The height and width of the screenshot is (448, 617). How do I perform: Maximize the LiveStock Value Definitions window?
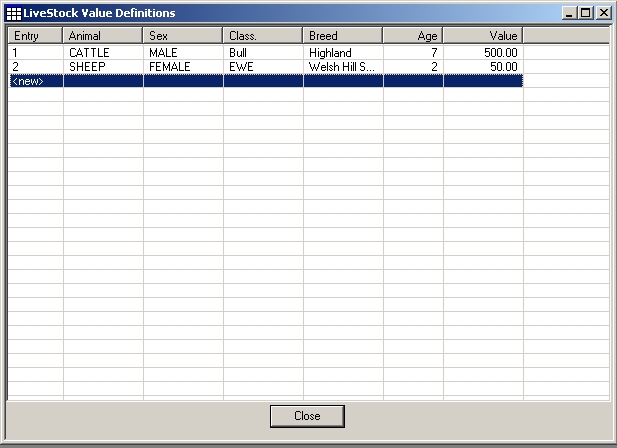click(586, 13)
